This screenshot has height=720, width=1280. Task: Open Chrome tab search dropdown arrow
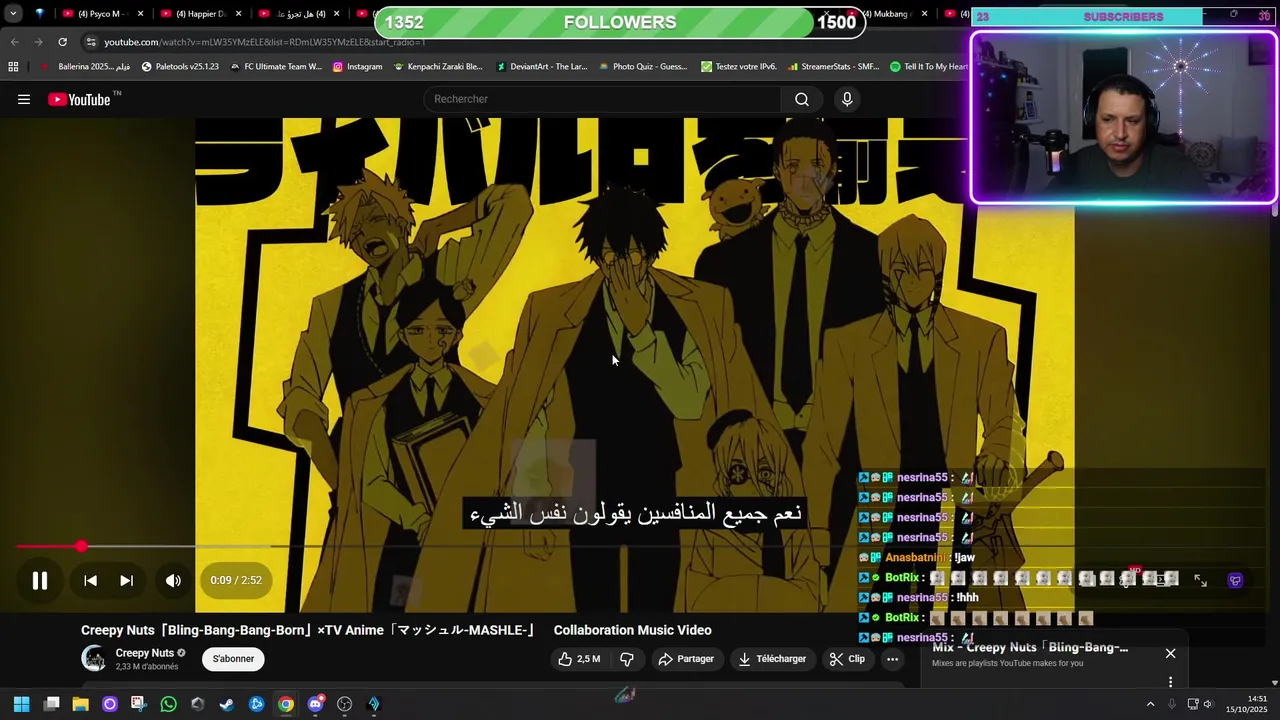tap(13, 14)
